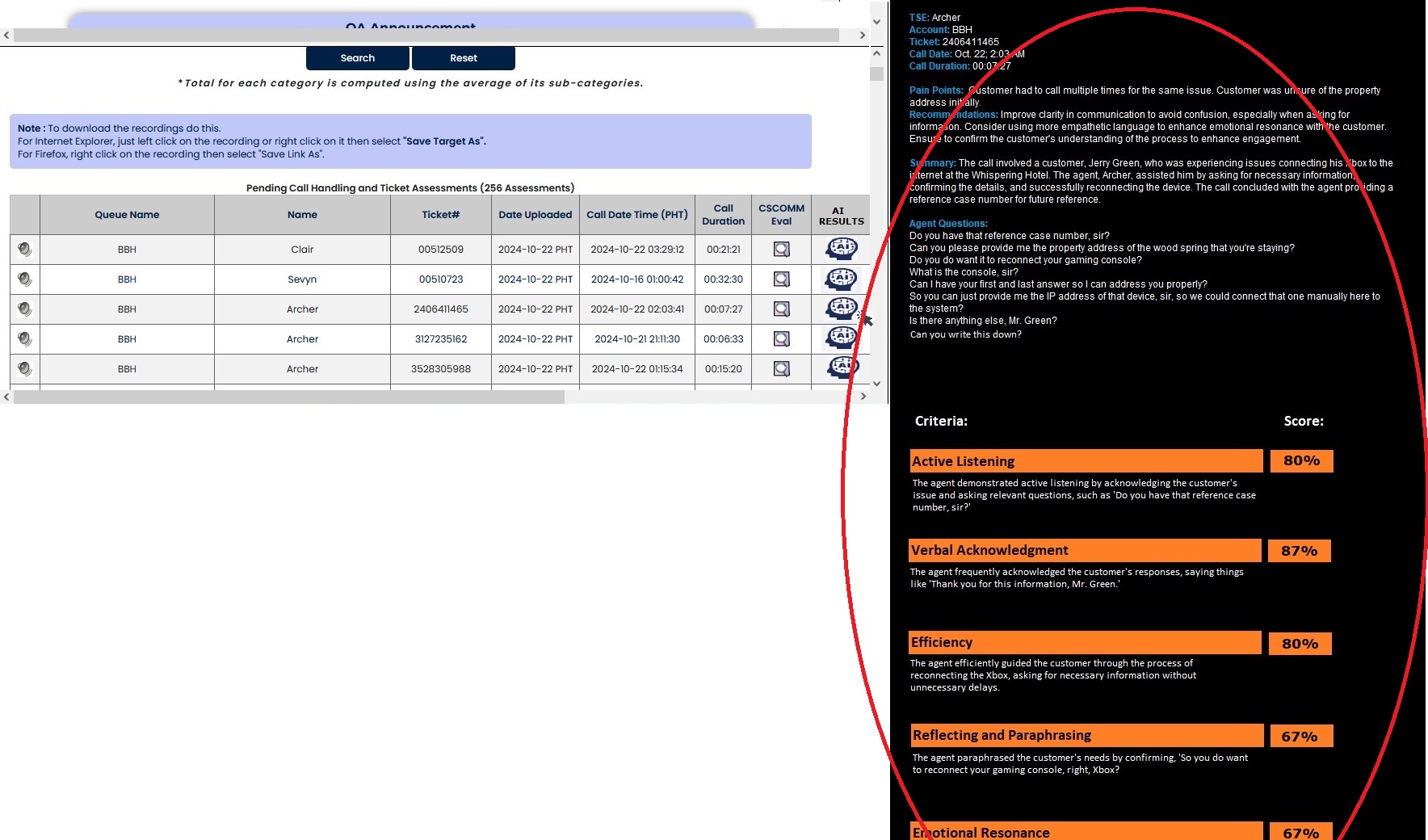Select the Verbal Acknowledgment 87% score
The height and width of the screenshot is (840, 1428).
click(1299, 551)
